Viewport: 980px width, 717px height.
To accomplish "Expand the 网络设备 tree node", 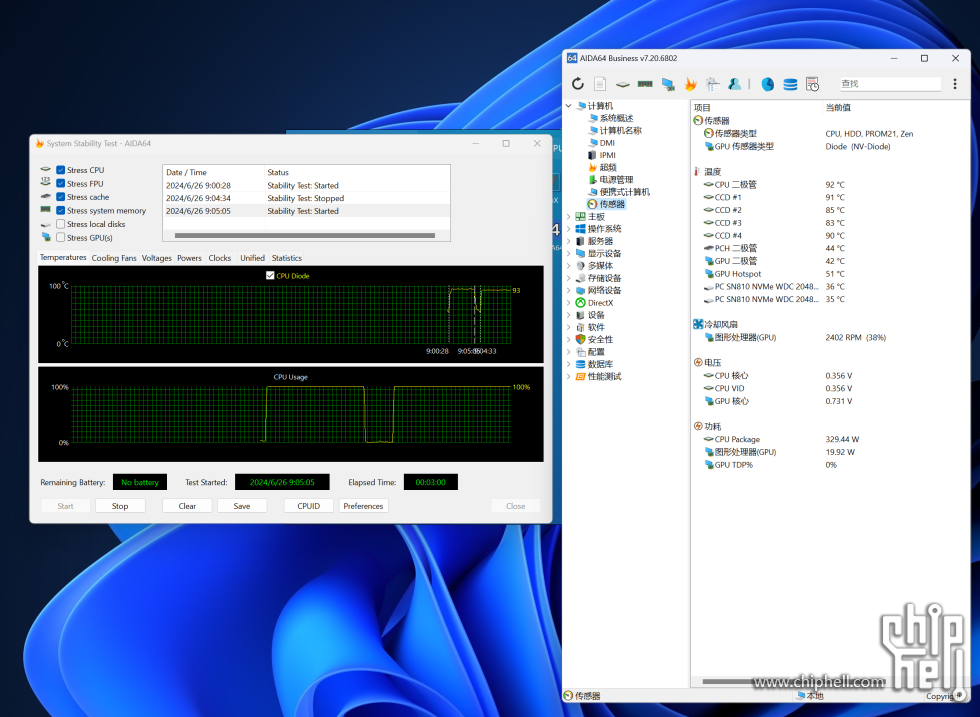I will tap(569, 290).
